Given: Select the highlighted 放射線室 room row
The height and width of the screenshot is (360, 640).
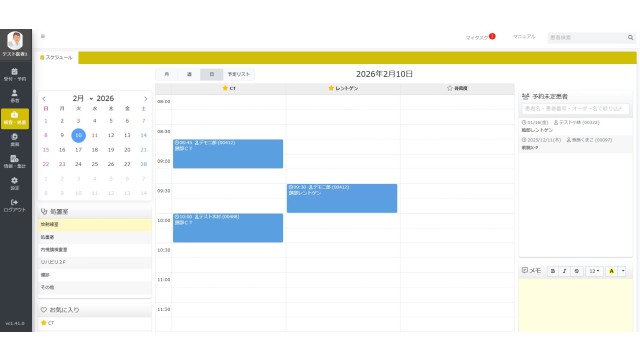Looking at the screenshot, I should (x=95, y=224).
